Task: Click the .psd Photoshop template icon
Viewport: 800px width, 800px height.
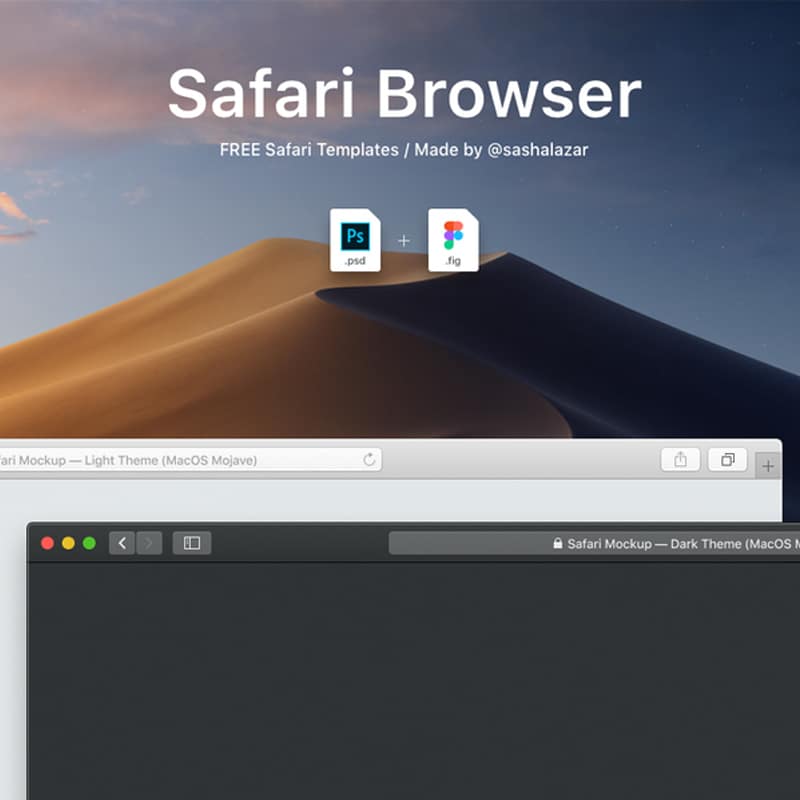Action: point(356,239)
